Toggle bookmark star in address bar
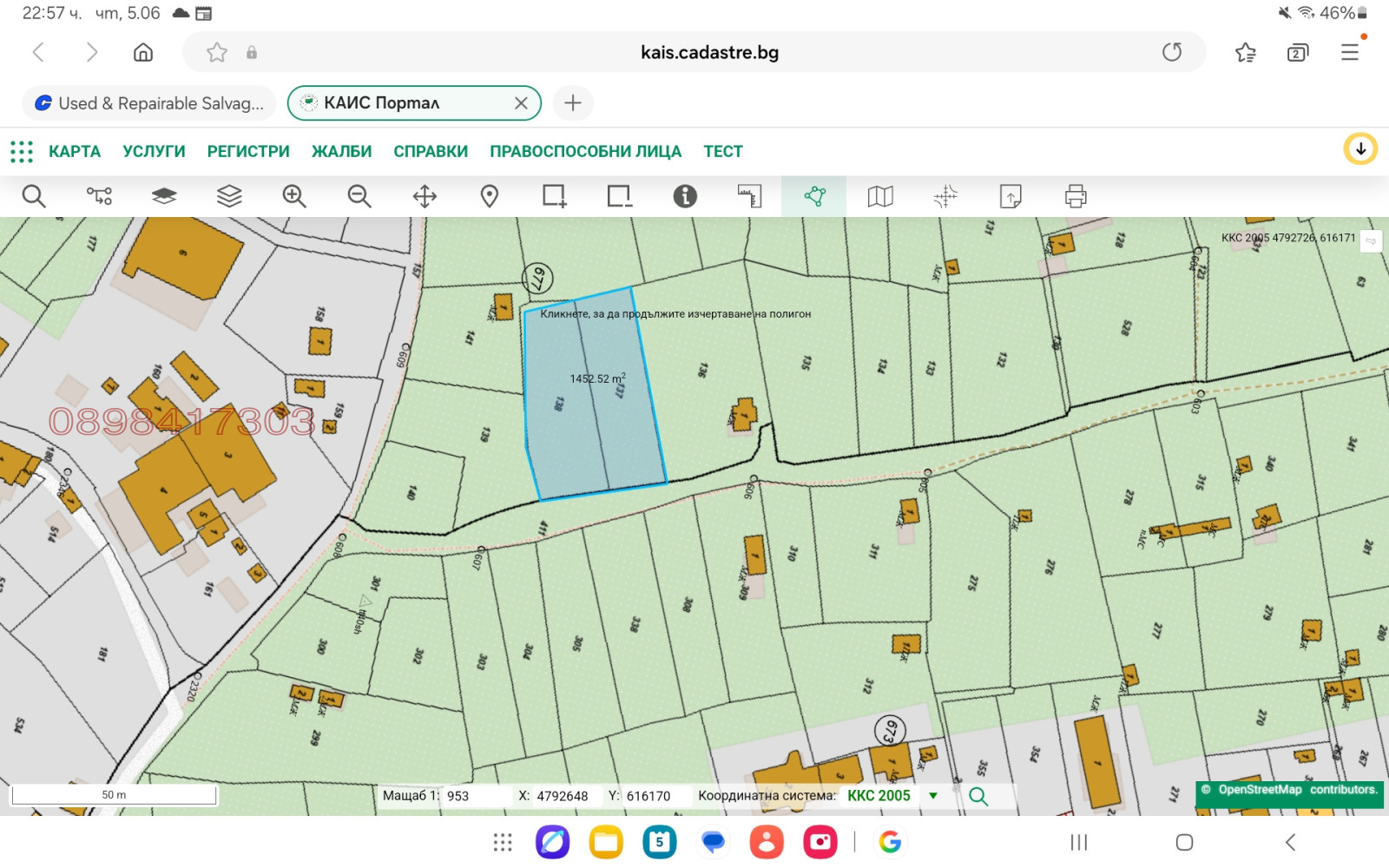The width and height of the screenshot is (1389, 868). (x=217, y=53)
